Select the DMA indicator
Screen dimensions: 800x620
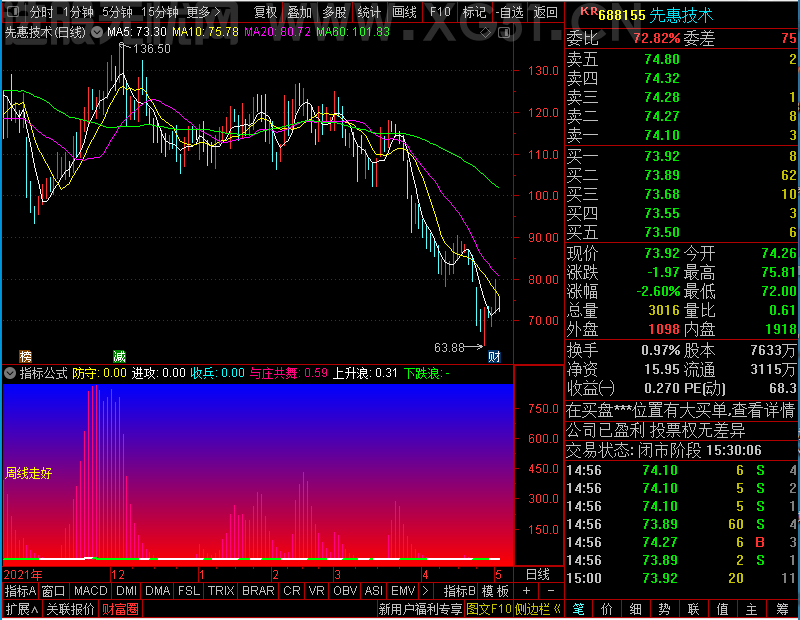[157, 591]
